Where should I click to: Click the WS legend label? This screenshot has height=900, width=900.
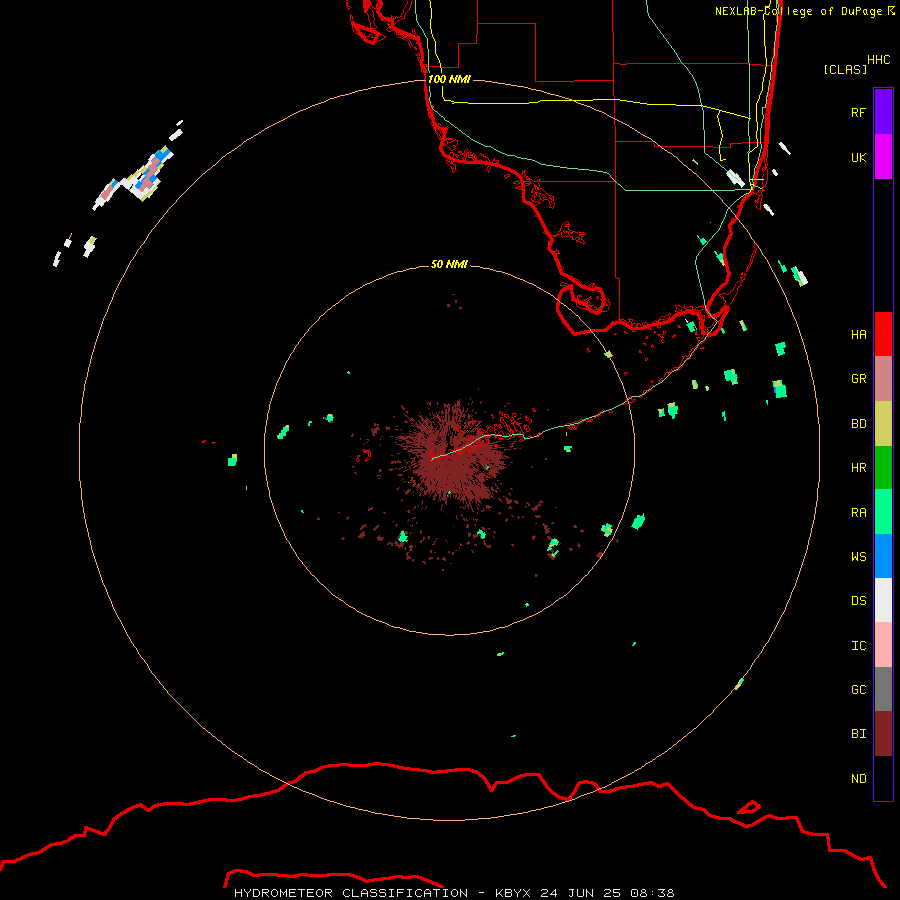(858, 557)
